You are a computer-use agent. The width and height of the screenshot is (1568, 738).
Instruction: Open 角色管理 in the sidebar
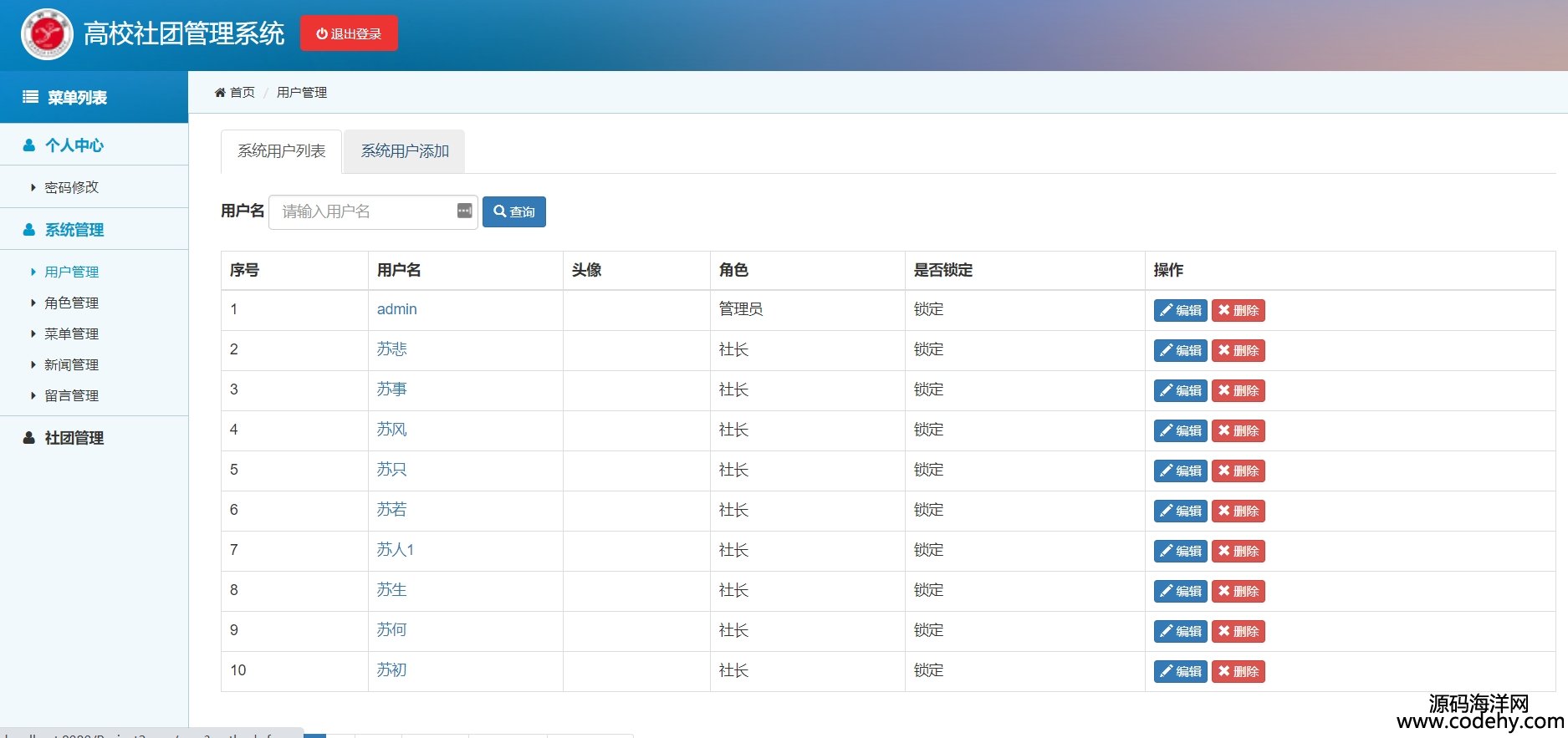71,303
